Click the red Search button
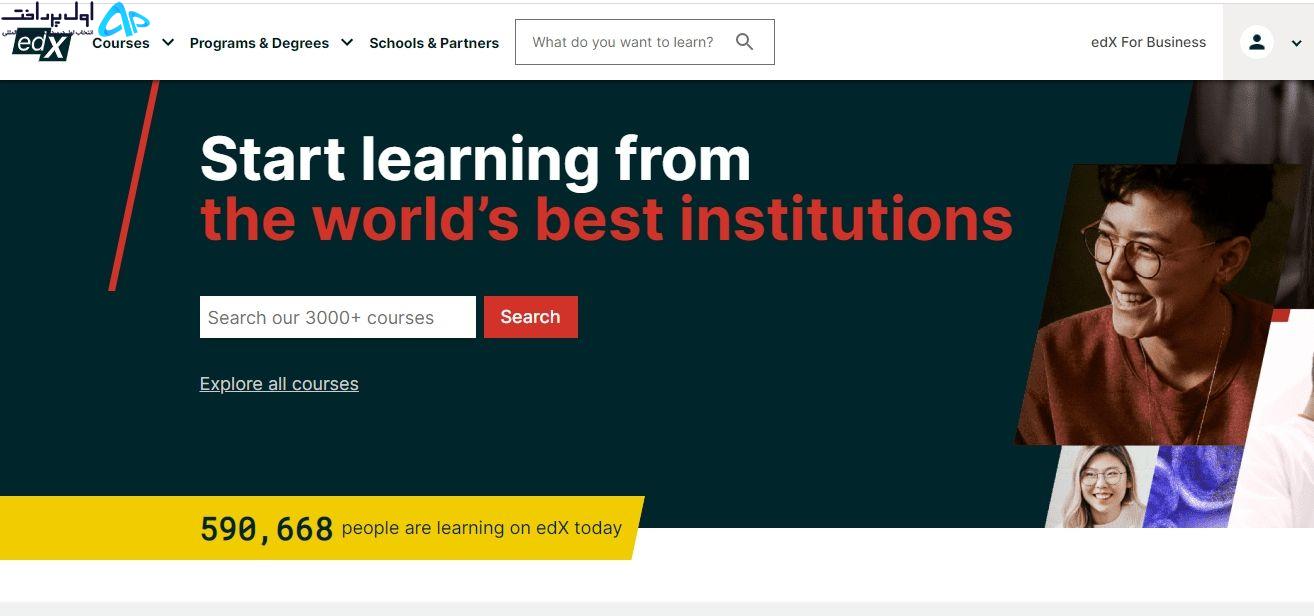 click(x=531, y=317)
